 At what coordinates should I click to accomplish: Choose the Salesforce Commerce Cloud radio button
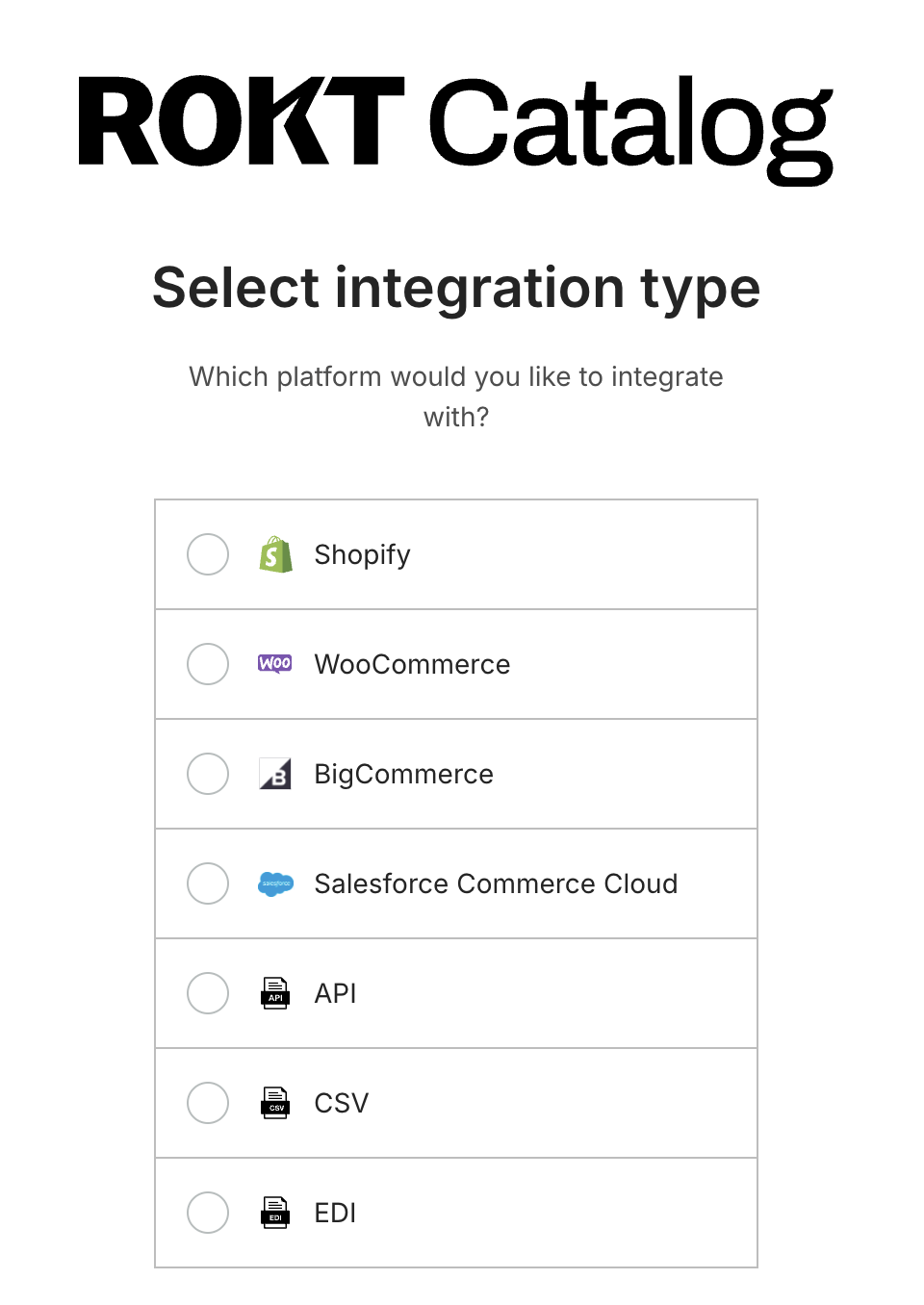pos(208,883)
